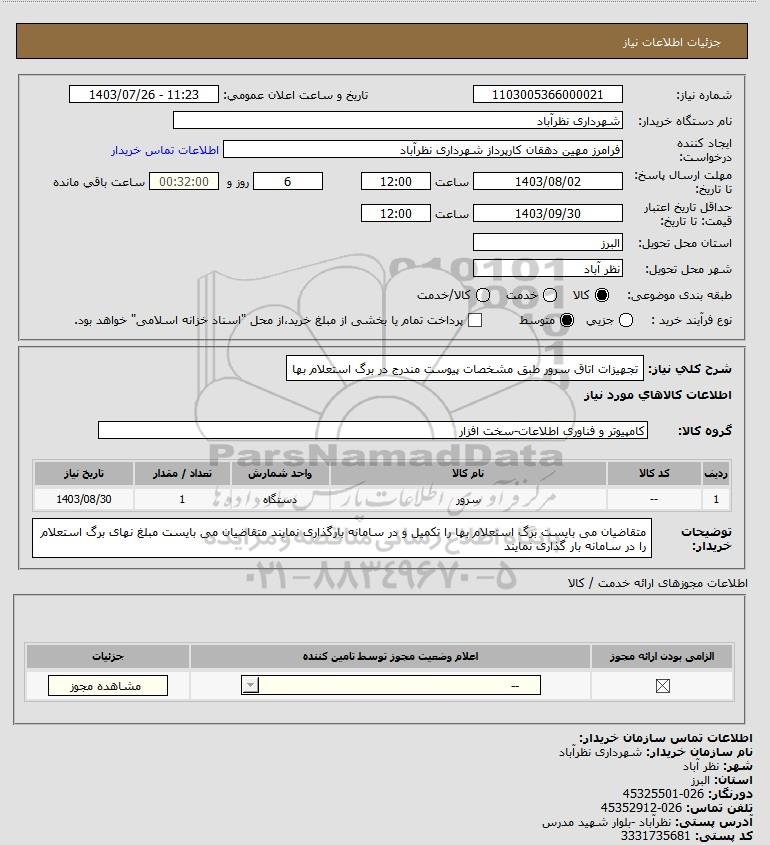Image resolution: width=770 pixels, height=845 pixels.
Task: Toggle the mandatory license checkbox
Action: tap(663, 686)
